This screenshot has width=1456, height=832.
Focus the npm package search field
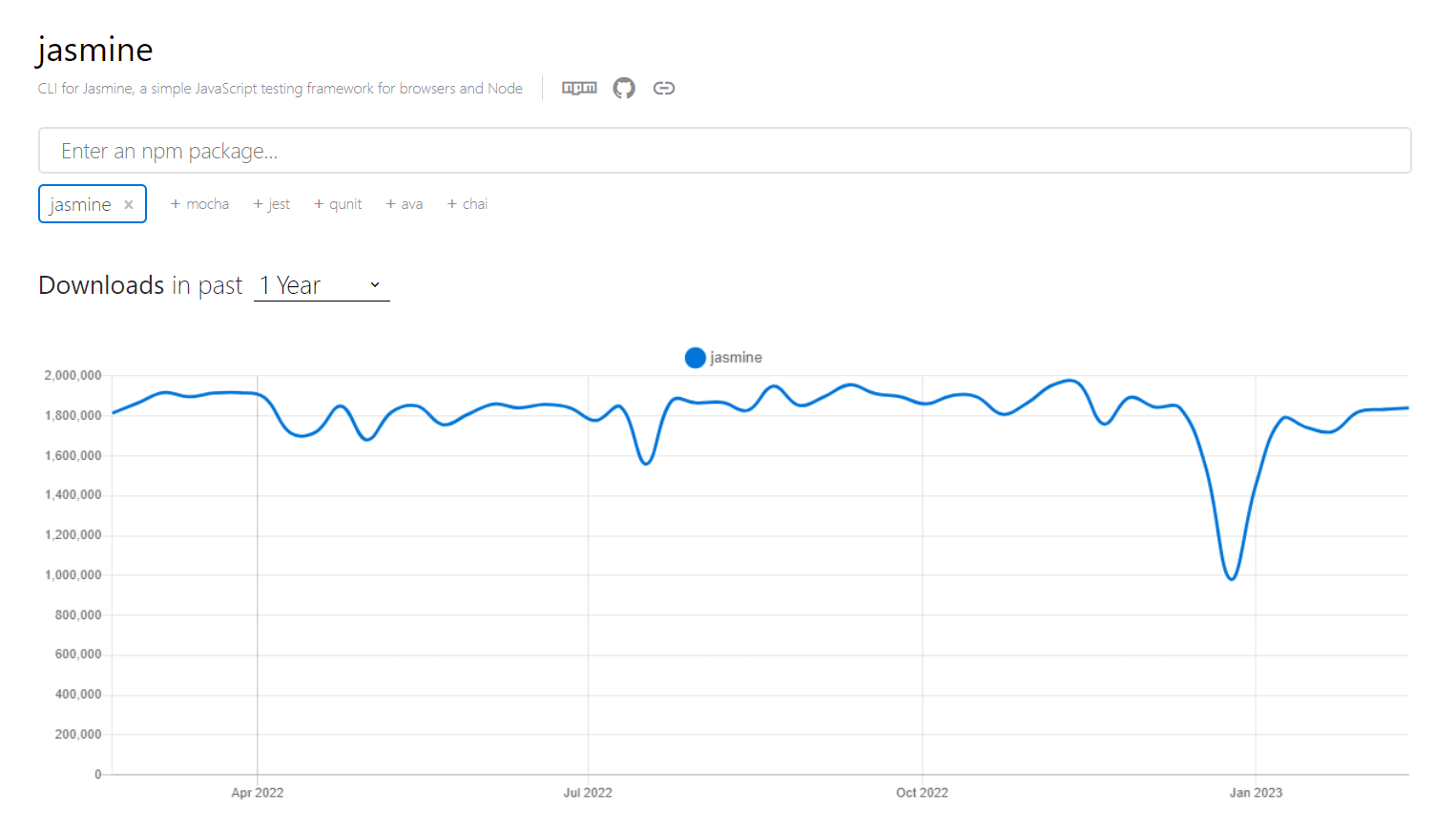[x=724, y=151]
